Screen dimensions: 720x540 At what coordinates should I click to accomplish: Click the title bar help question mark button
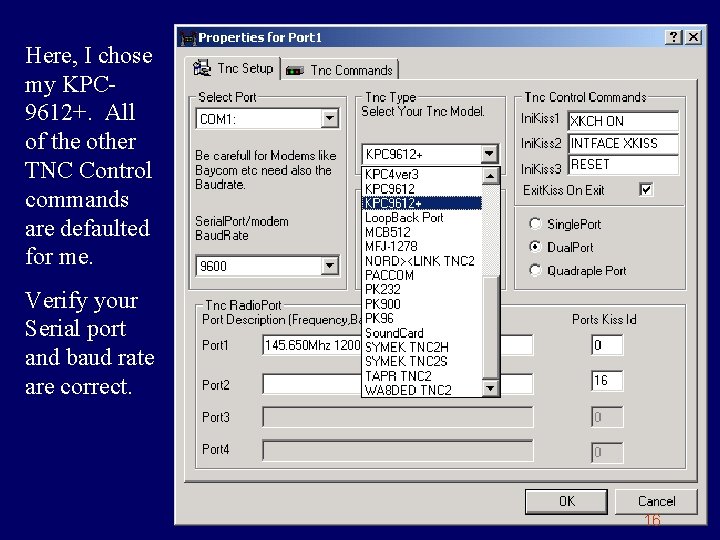674,37
